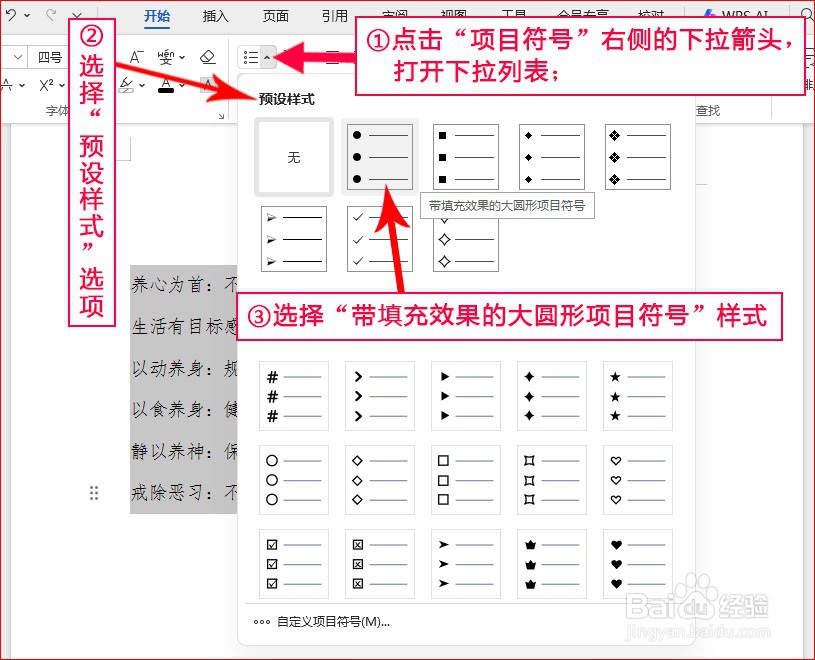Apply superscript with the X² icon
Screen dimensions: 815x660
[x=46, y=85]
